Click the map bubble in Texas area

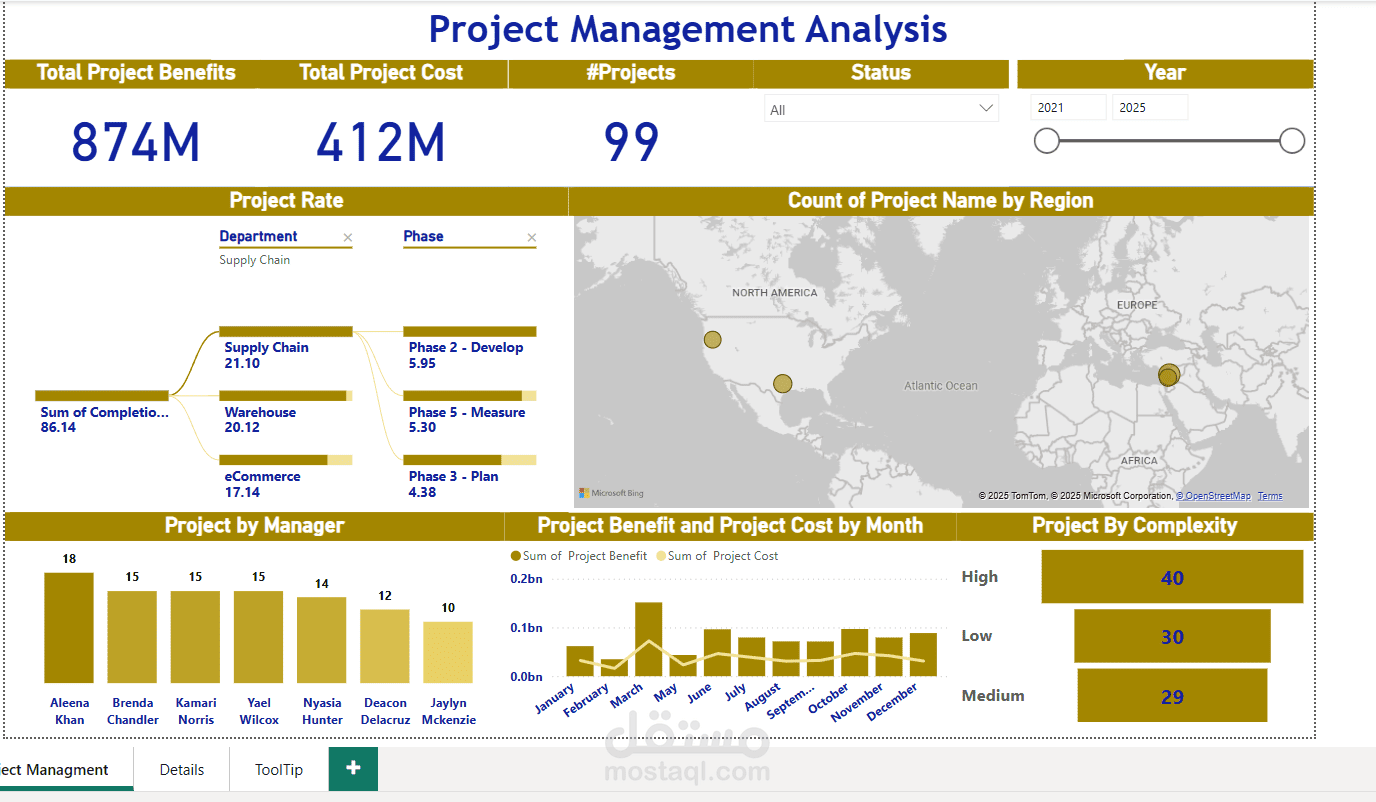[783, 384]
